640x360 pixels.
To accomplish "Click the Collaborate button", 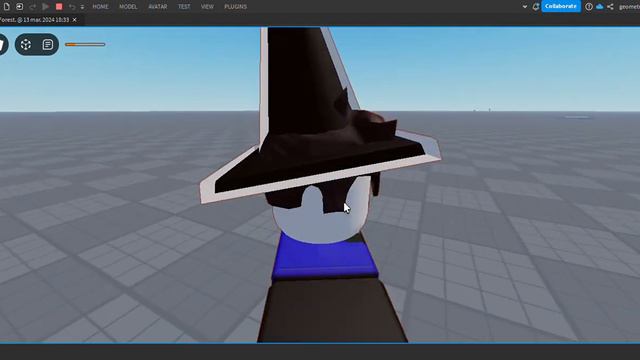I will click(x=561, y=6).
